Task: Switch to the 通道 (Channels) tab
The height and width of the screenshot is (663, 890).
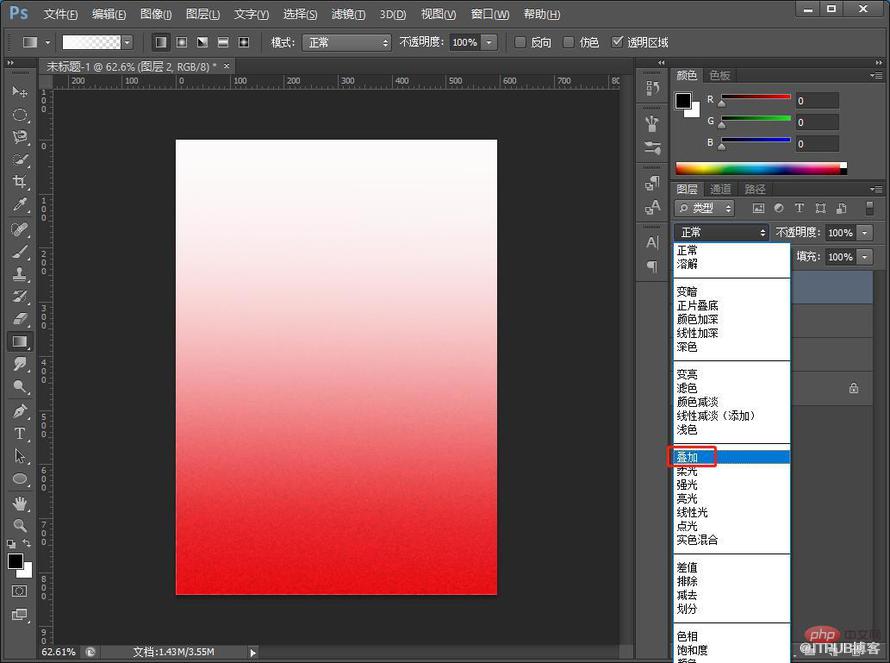Action: pyautogui.click(x=720, y=189)
